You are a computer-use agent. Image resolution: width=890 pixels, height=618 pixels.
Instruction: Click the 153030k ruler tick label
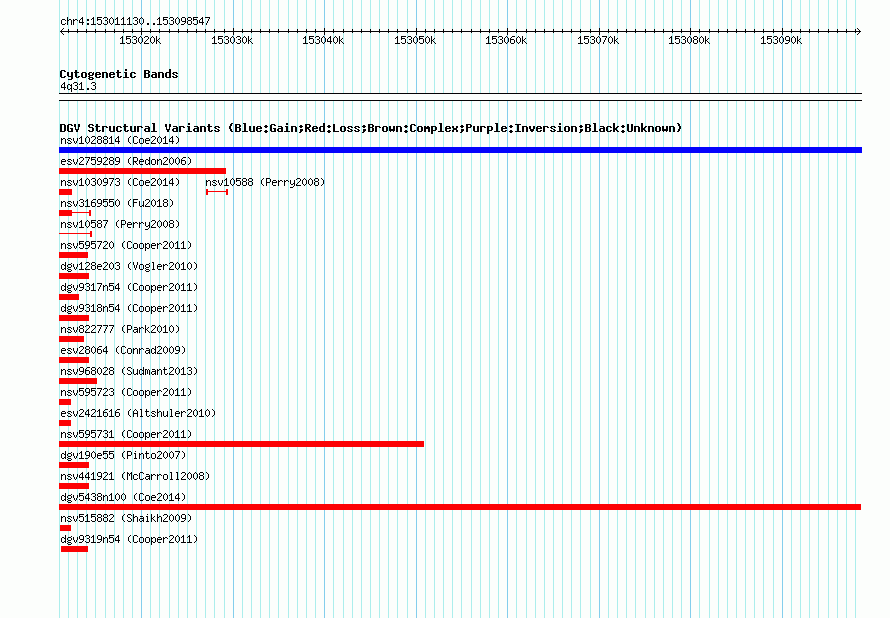point(232,40)
